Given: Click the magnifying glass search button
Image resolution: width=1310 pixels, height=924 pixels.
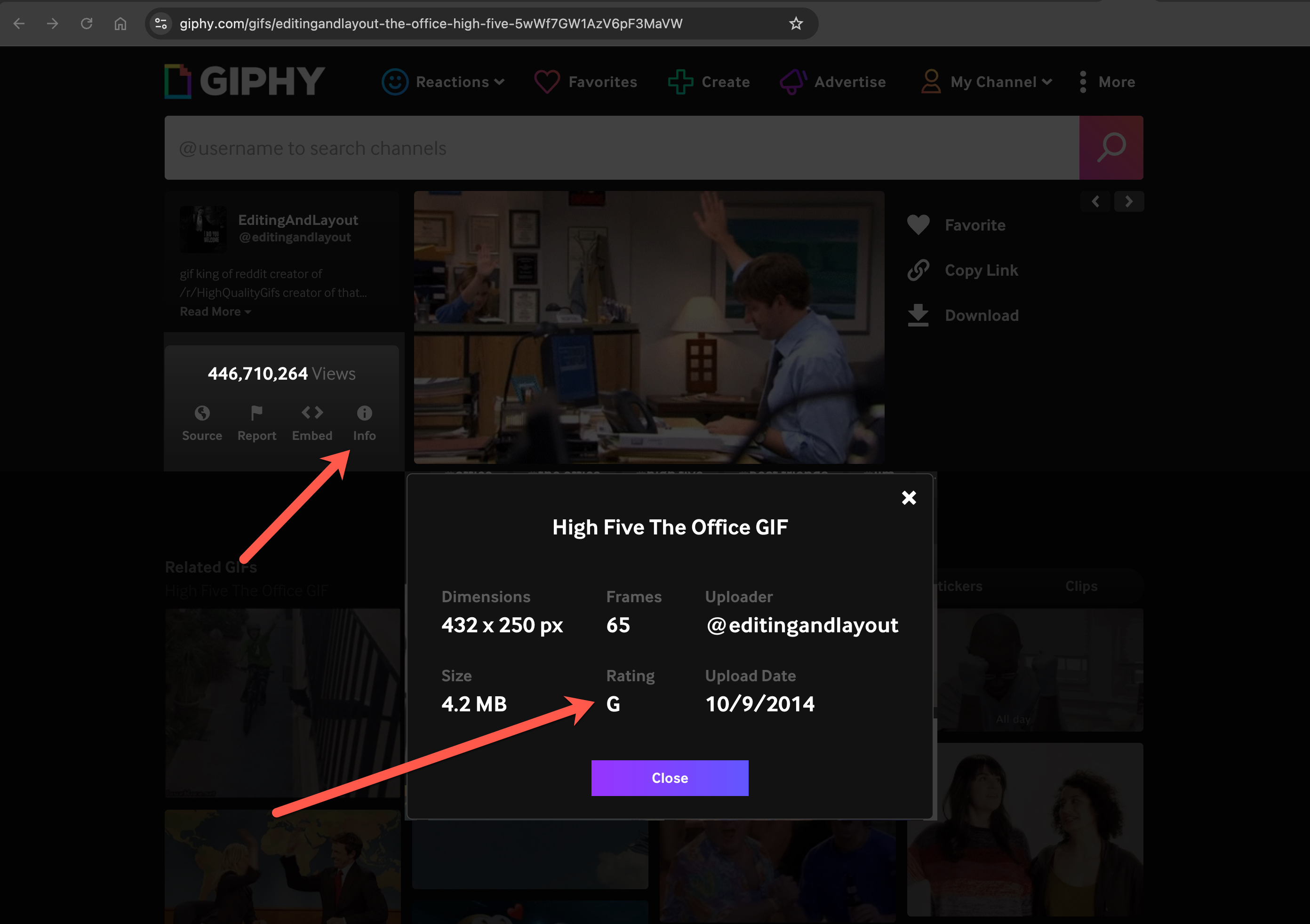Looking at the screenshot, I should pyautogui.click(x=1111, y=148).
